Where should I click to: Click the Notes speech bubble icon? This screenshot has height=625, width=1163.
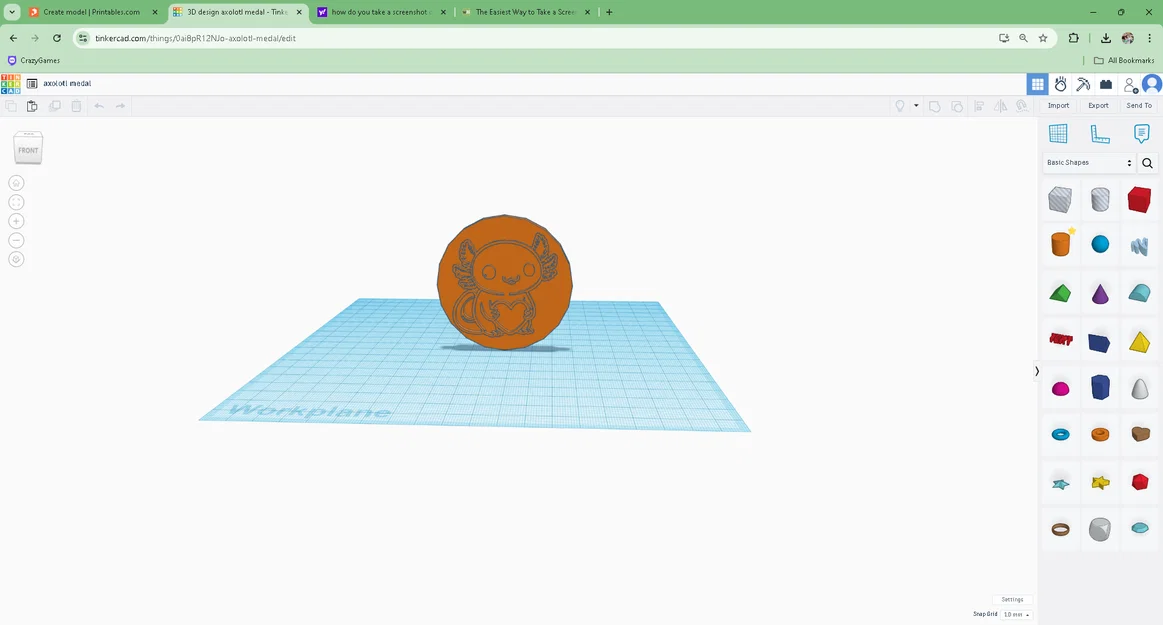1141,133
